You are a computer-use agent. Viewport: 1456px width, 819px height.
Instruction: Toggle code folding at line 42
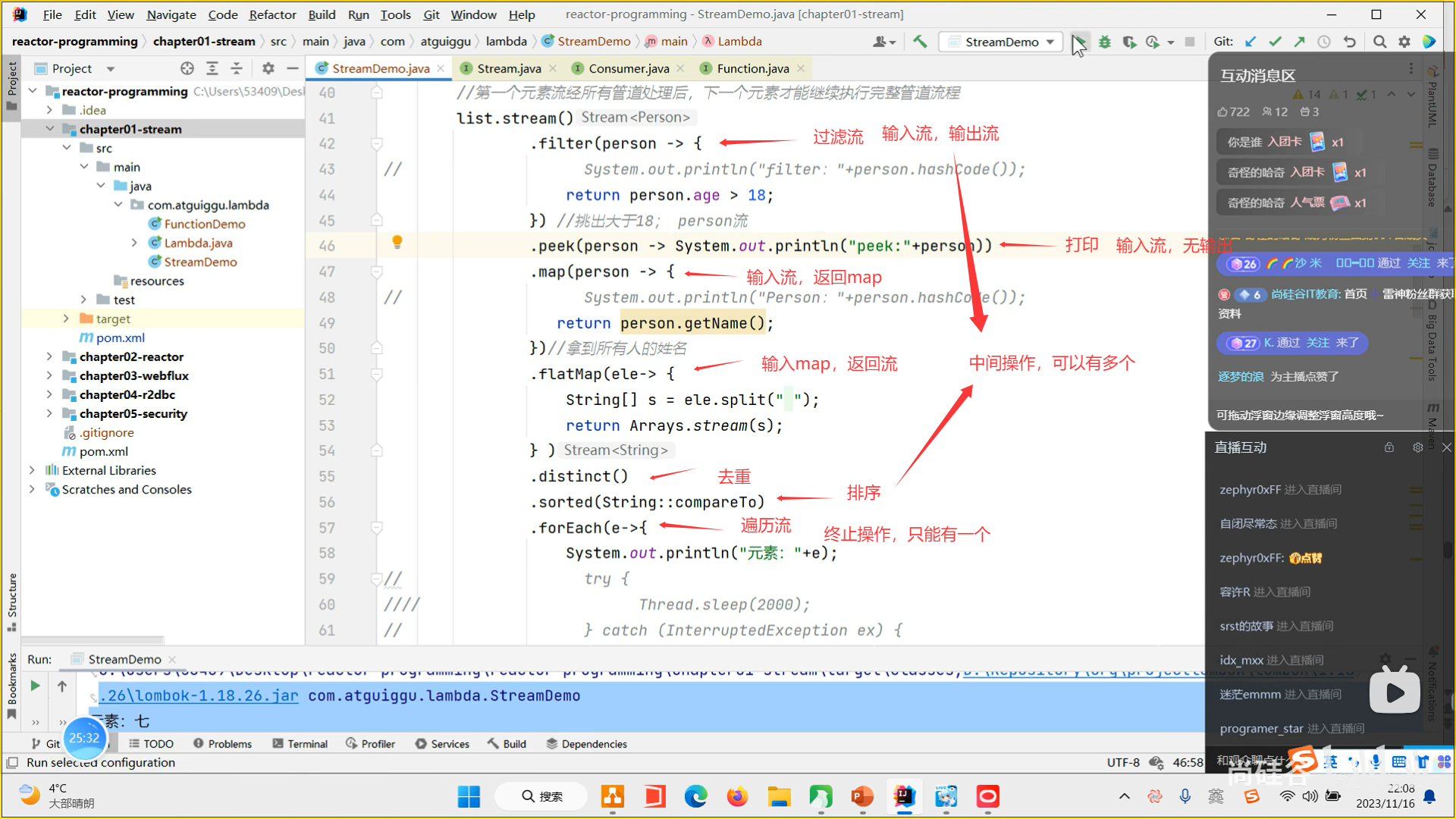(376, 143)
